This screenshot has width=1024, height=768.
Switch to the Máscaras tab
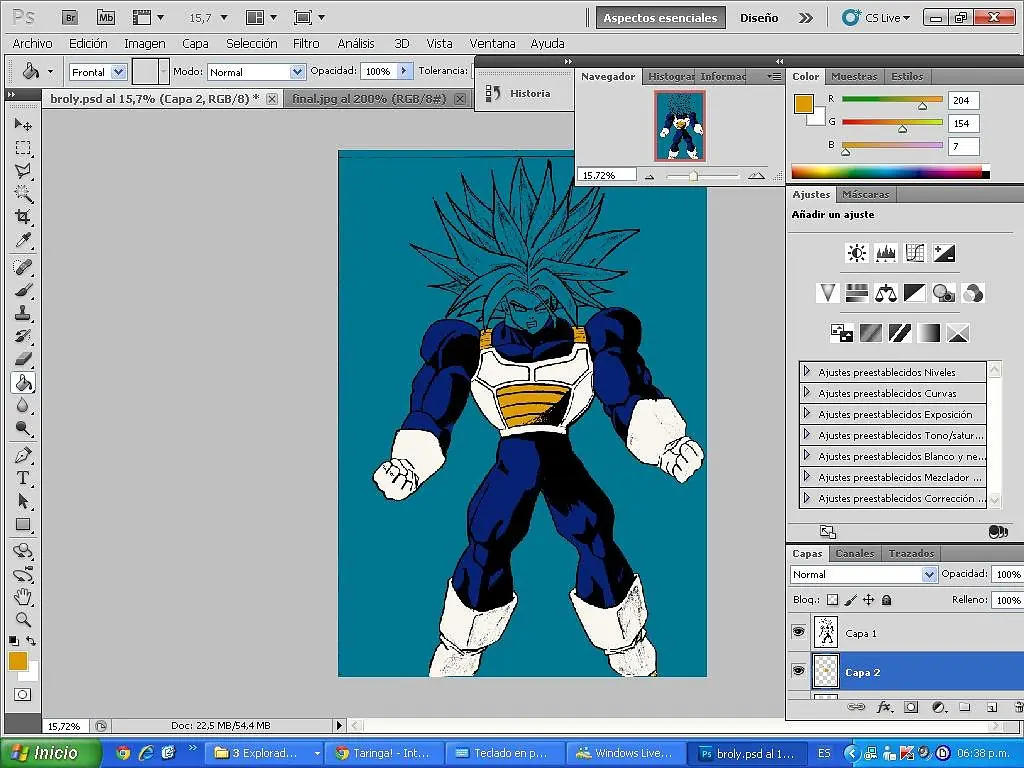[x=865, y=194]
